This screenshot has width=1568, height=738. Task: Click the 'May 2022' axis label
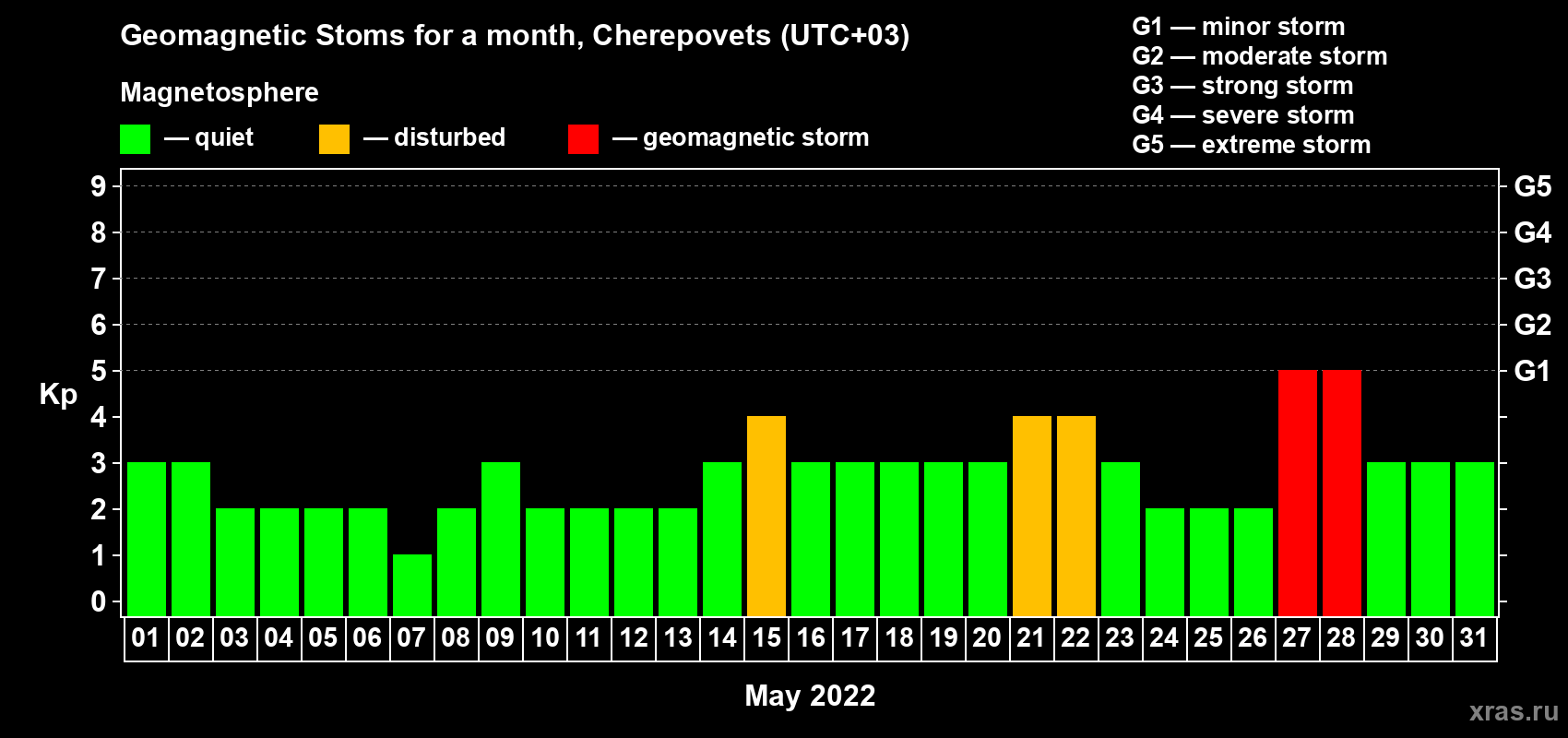point(810,696)
